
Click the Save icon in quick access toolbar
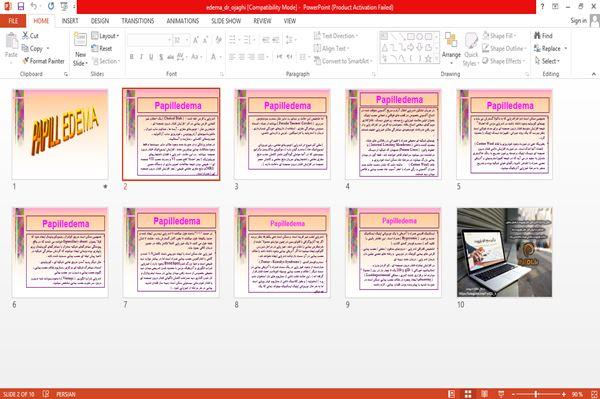coord(21,7)
